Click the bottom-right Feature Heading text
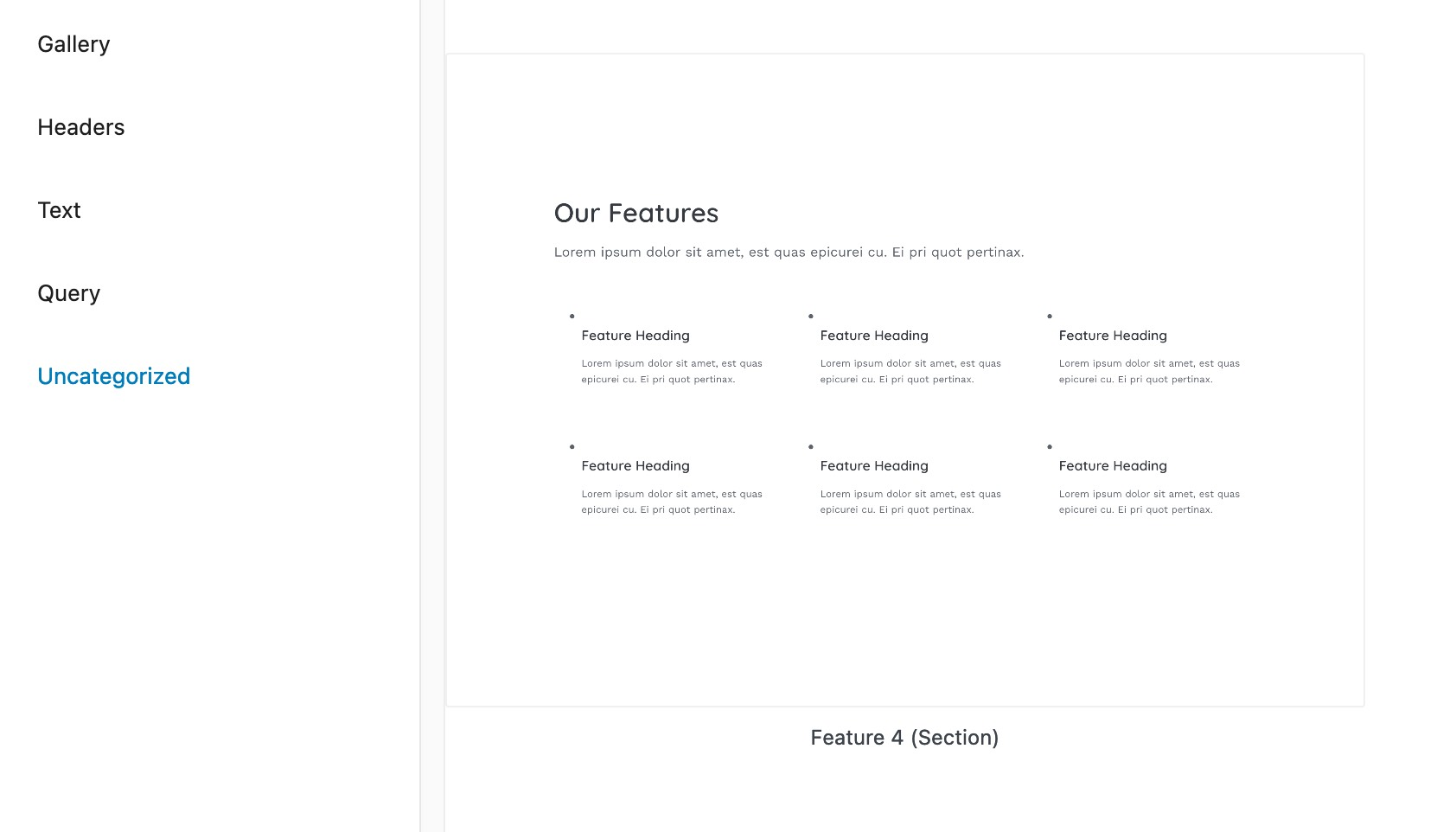 (1113, 465)
